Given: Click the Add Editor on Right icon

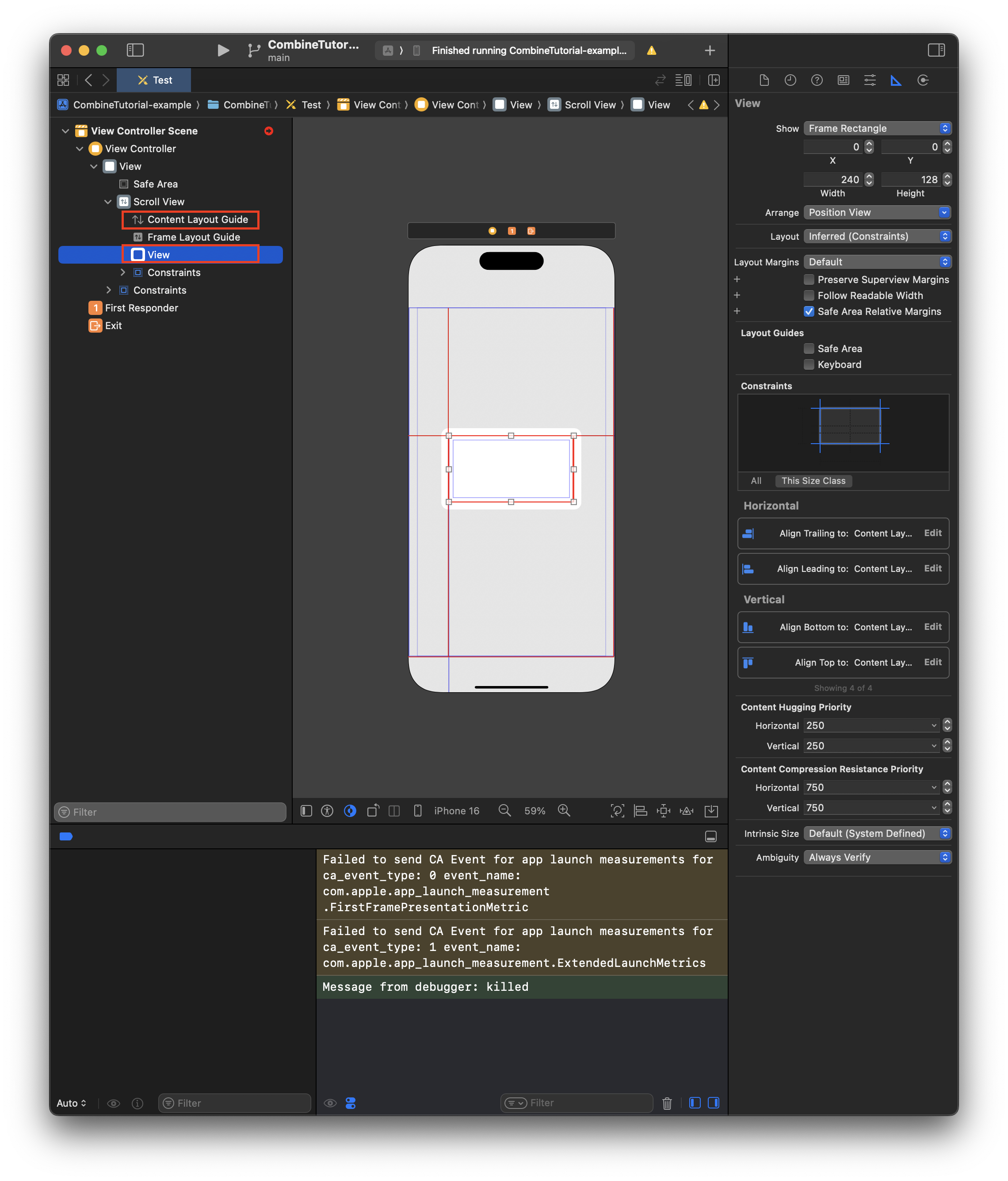Looking at the screenshot, I should 714,81.
